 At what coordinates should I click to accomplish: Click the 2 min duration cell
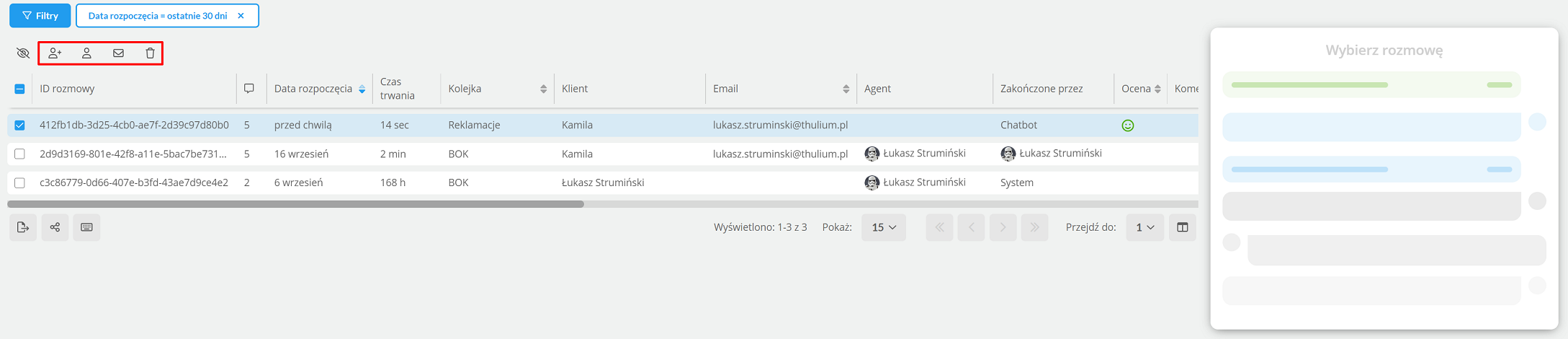point(393,154)
